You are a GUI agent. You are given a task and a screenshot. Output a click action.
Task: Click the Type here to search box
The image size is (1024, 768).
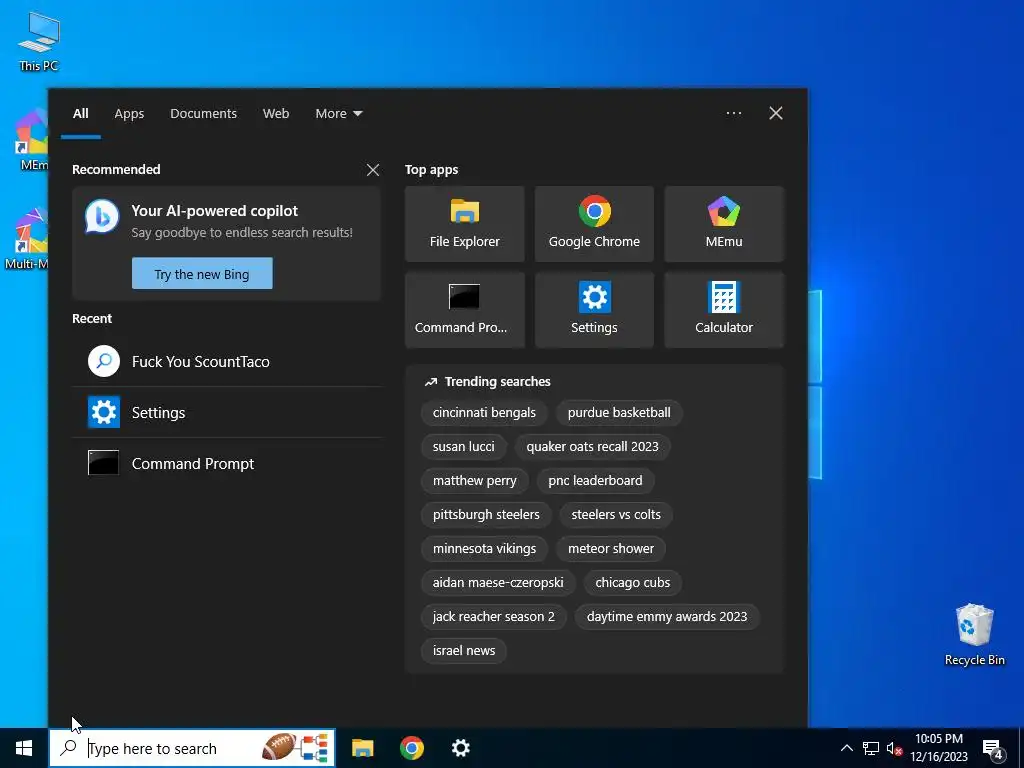click(192, 748)
